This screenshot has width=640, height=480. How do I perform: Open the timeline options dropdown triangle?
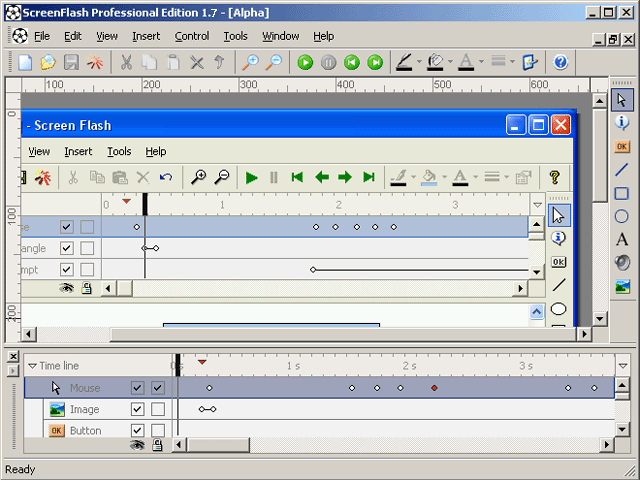[x=622, y=366]
